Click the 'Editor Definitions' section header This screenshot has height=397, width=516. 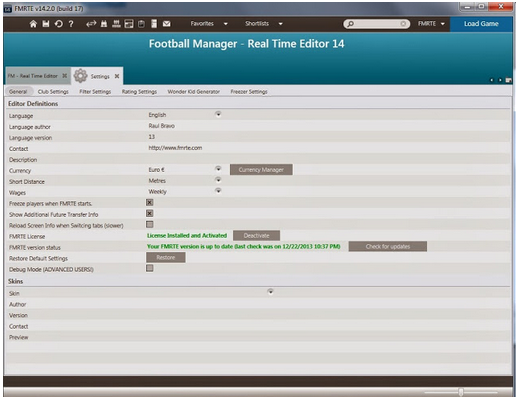click(33, 104)
